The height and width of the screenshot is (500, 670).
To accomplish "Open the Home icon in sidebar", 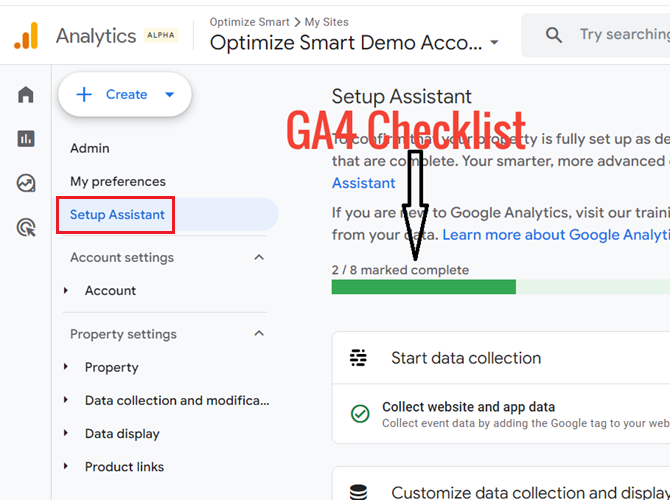I will pyautogui.click(x=26, y=94).
